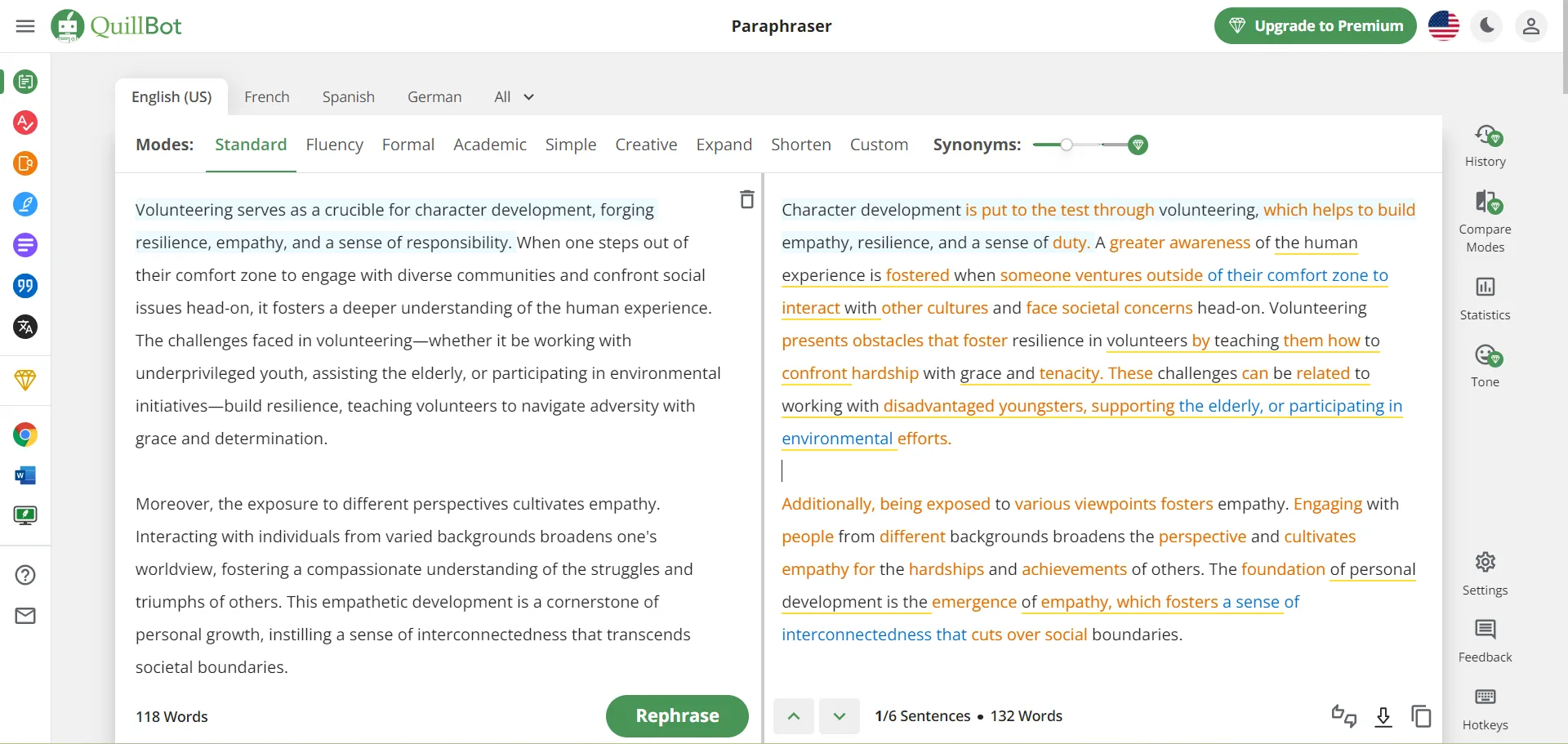Viewport: 1568px width, 744px height.
Task: Switch to the French language tab
Action: tap(267, 96)
